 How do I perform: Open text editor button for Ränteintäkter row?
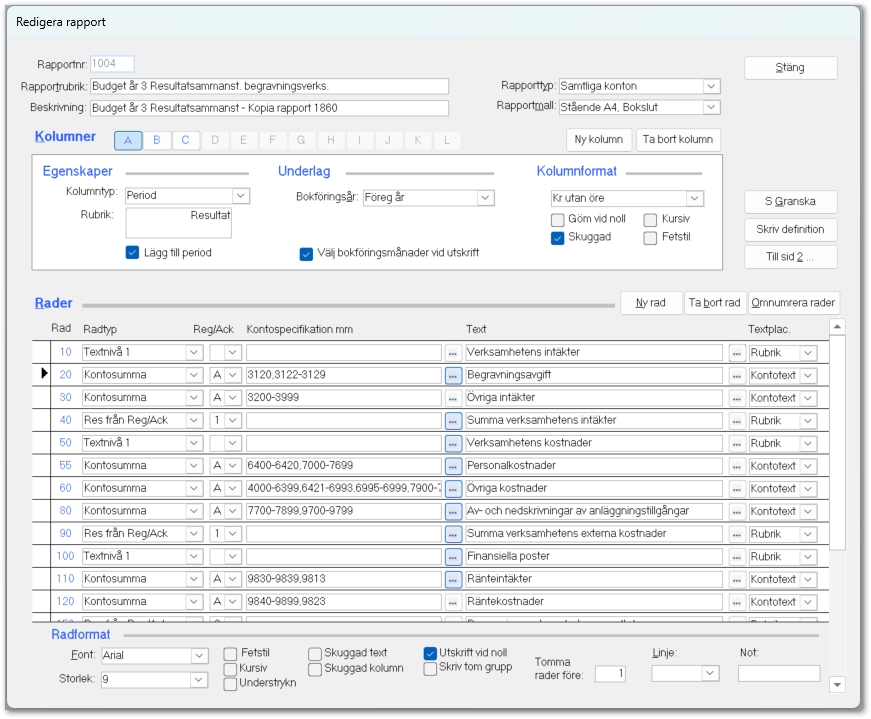737,580
